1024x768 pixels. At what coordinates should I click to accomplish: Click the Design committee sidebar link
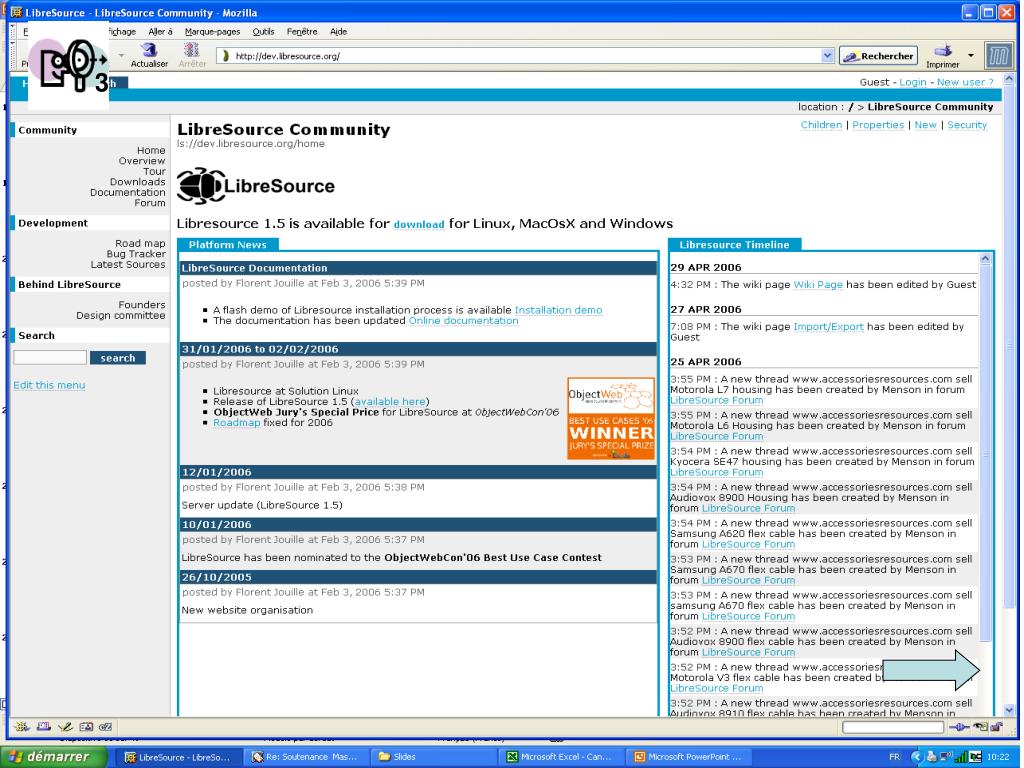(121, 315)
